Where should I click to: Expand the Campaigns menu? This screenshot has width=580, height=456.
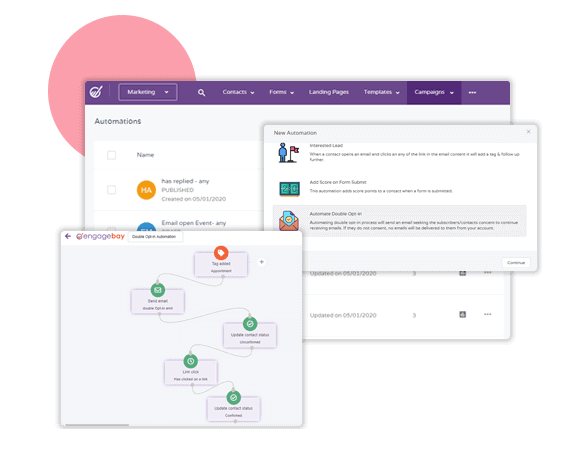(434, 92)
